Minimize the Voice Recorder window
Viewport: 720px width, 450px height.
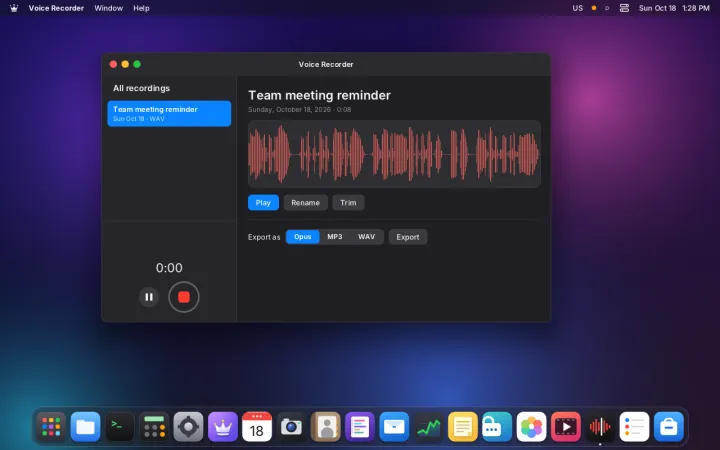(x=125, y=64)
